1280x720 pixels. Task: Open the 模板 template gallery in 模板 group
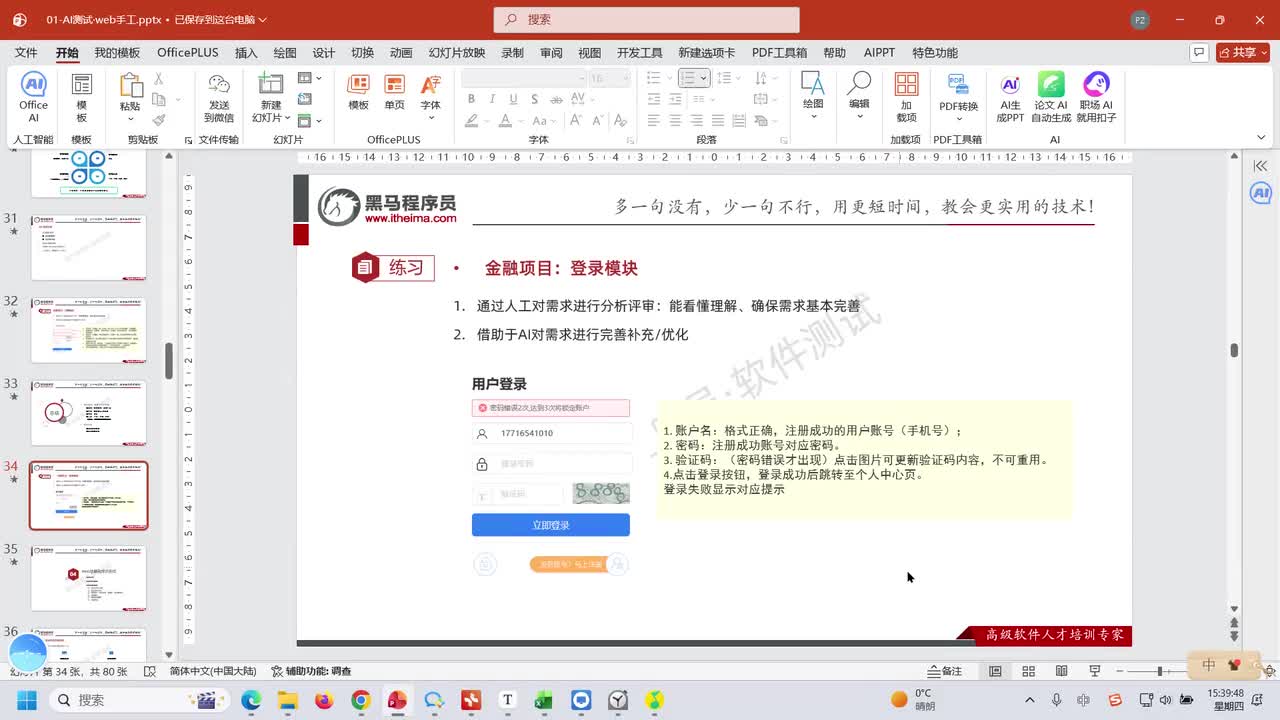pos(82,97)
